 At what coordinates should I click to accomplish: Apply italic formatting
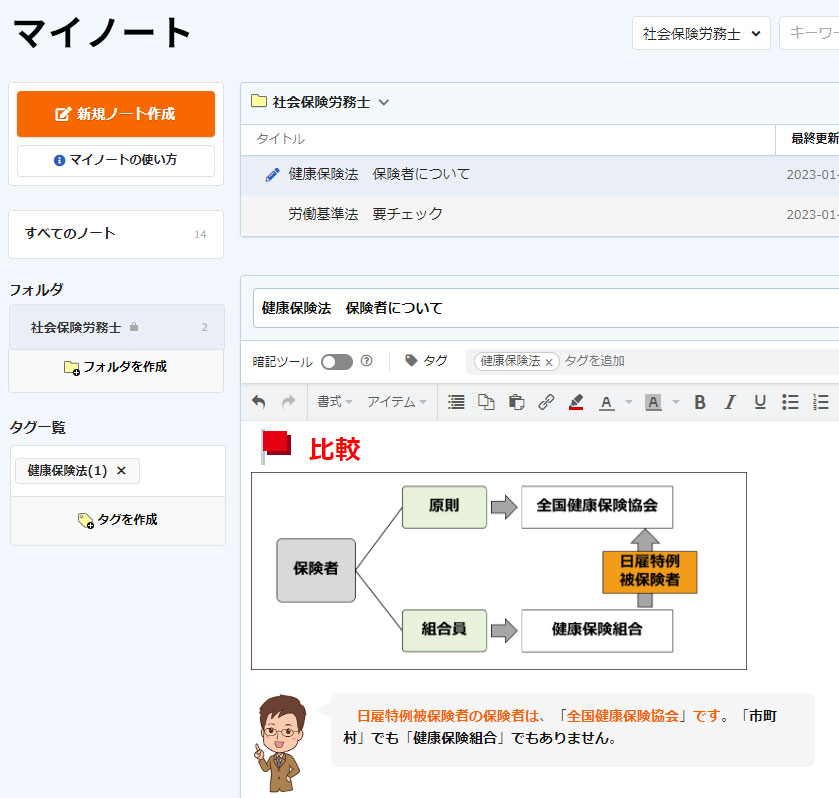pyautogui.click(x=730, y=402)
